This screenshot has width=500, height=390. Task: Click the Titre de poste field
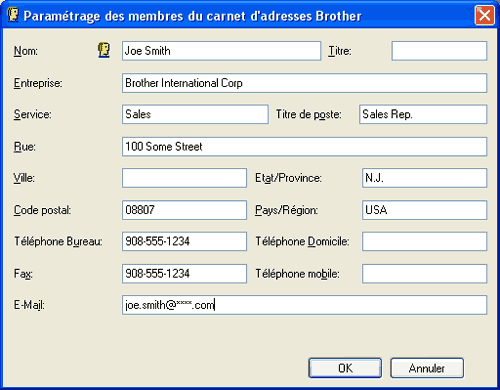(x=423, y=114)
